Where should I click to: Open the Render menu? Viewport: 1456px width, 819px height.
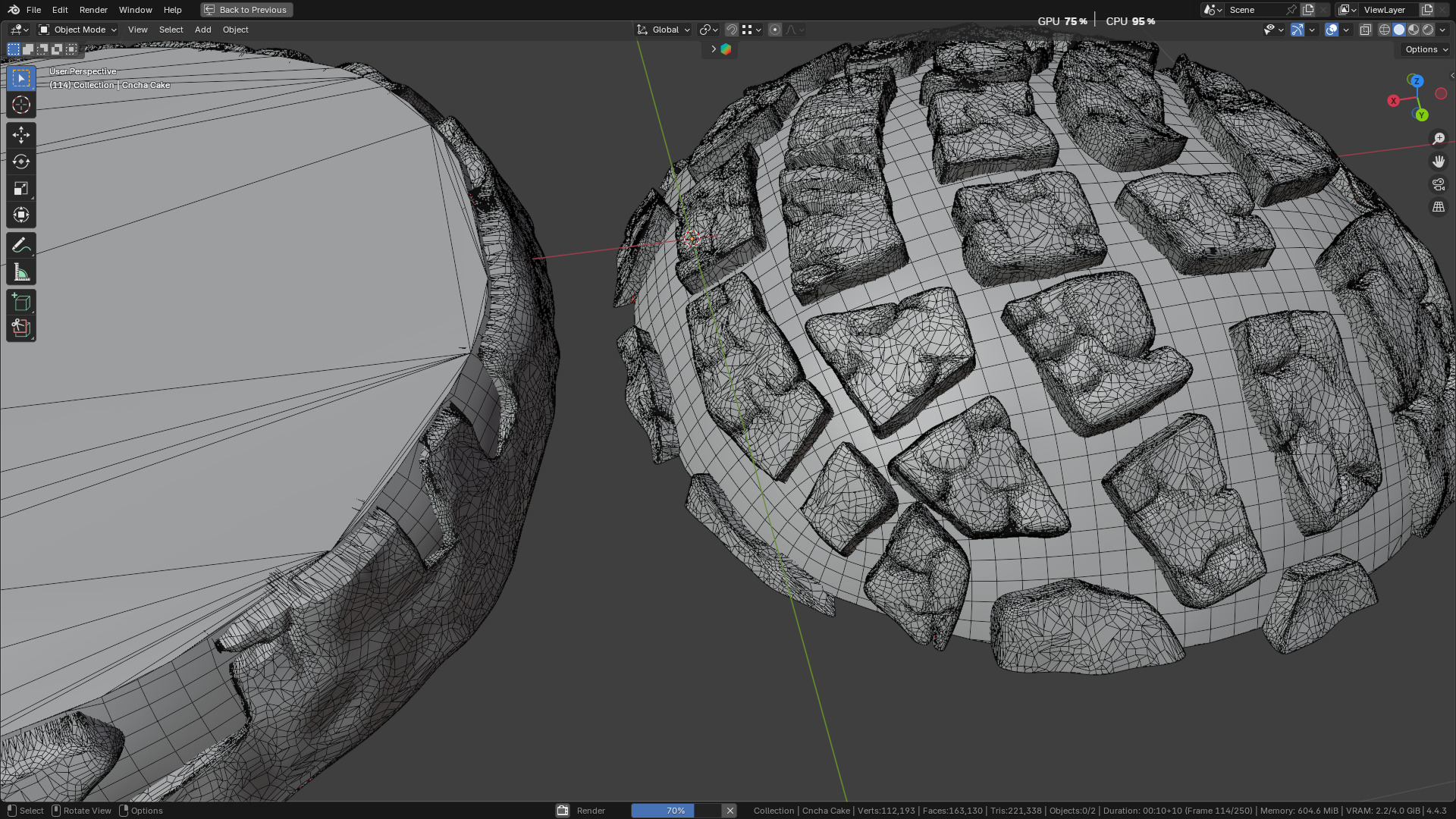(93, 10)
